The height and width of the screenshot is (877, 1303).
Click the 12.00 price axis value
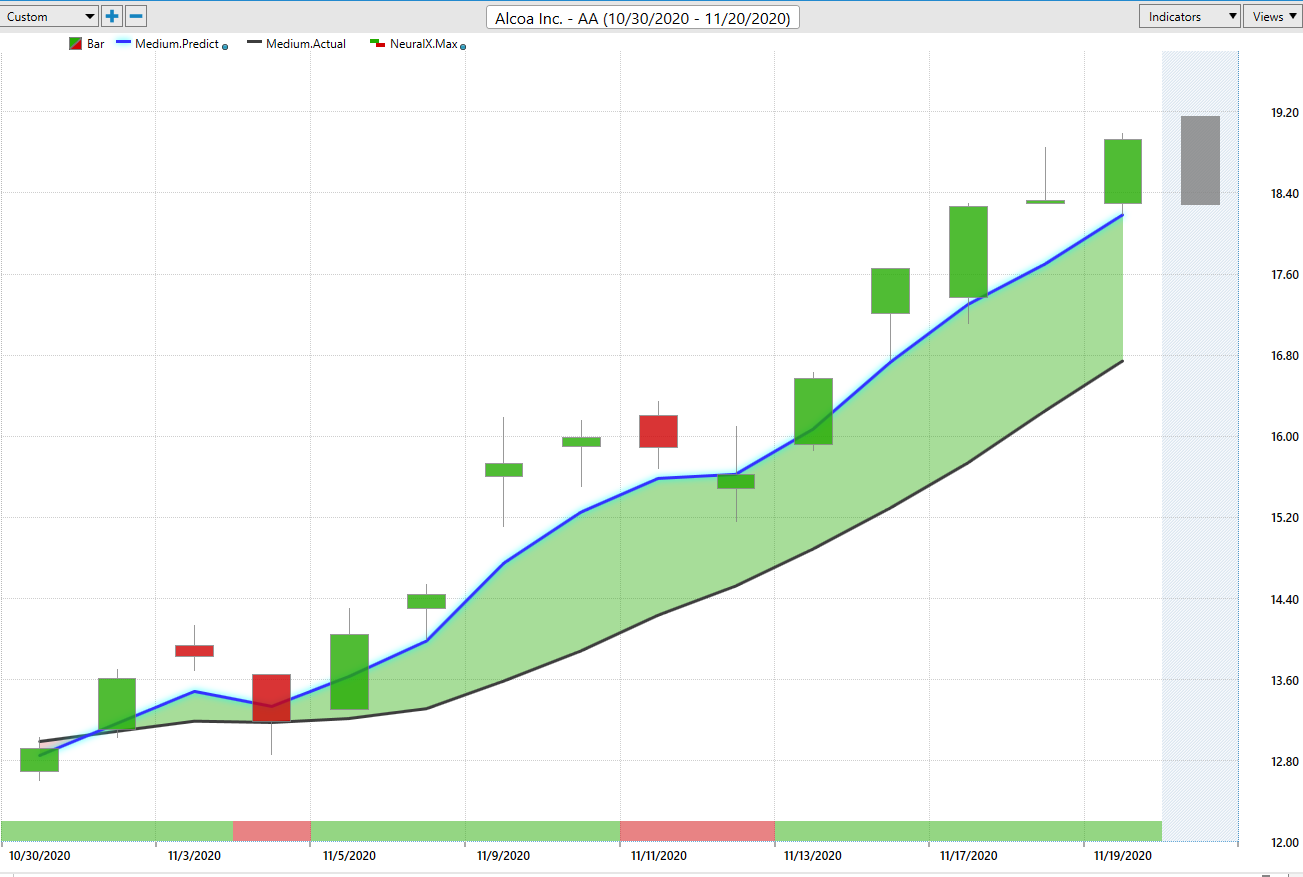(1284, 843)
